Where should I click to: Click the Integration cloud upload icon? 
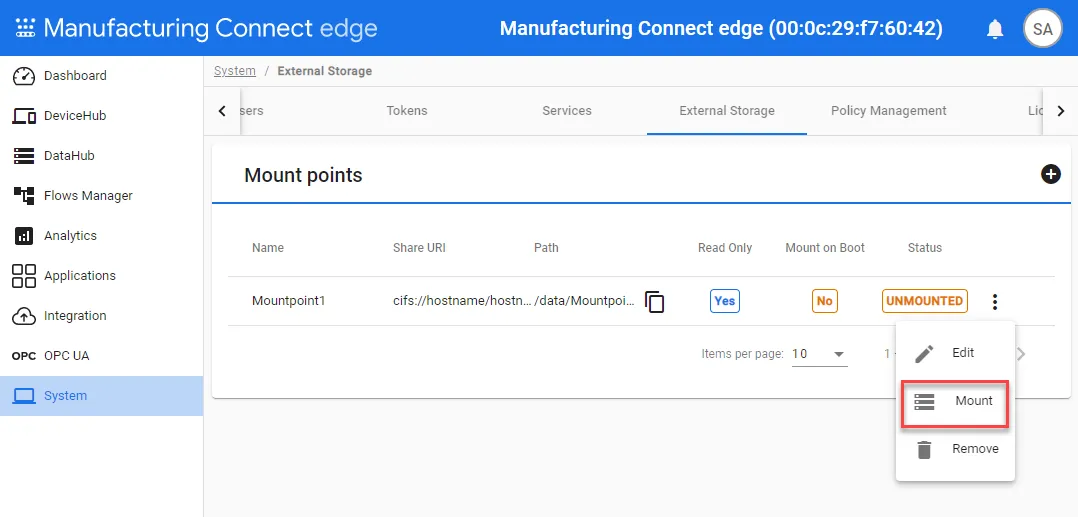click(x=24, y=316)
